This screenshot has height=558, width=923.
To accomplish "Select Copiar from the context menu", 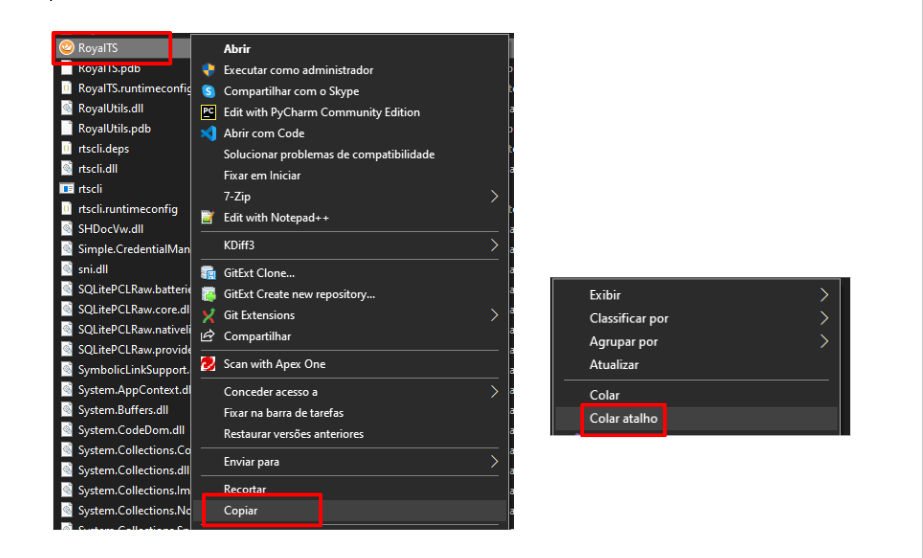I will (241, 510).
